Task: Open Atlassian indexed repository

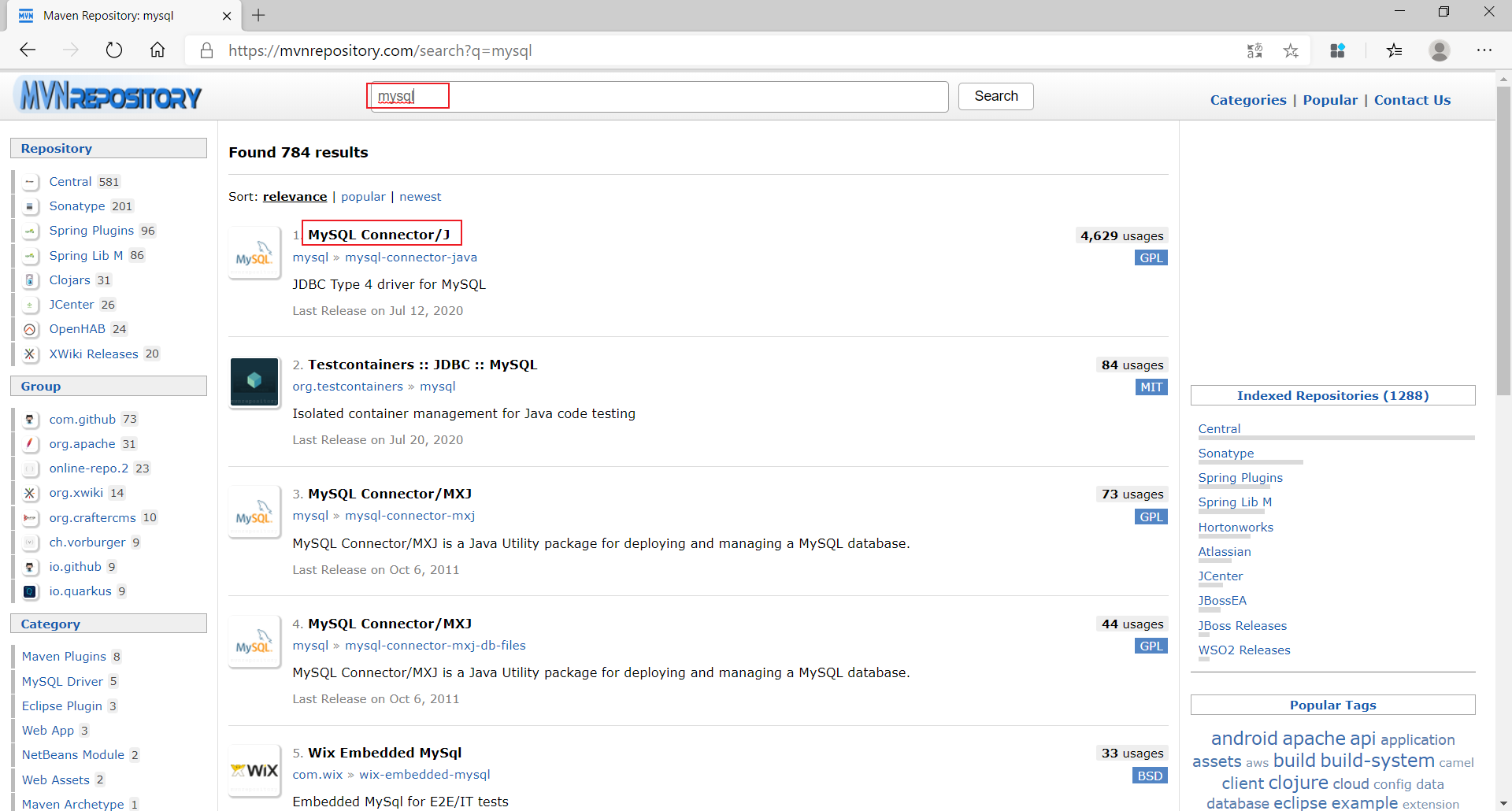Action: click(1225, 552)
